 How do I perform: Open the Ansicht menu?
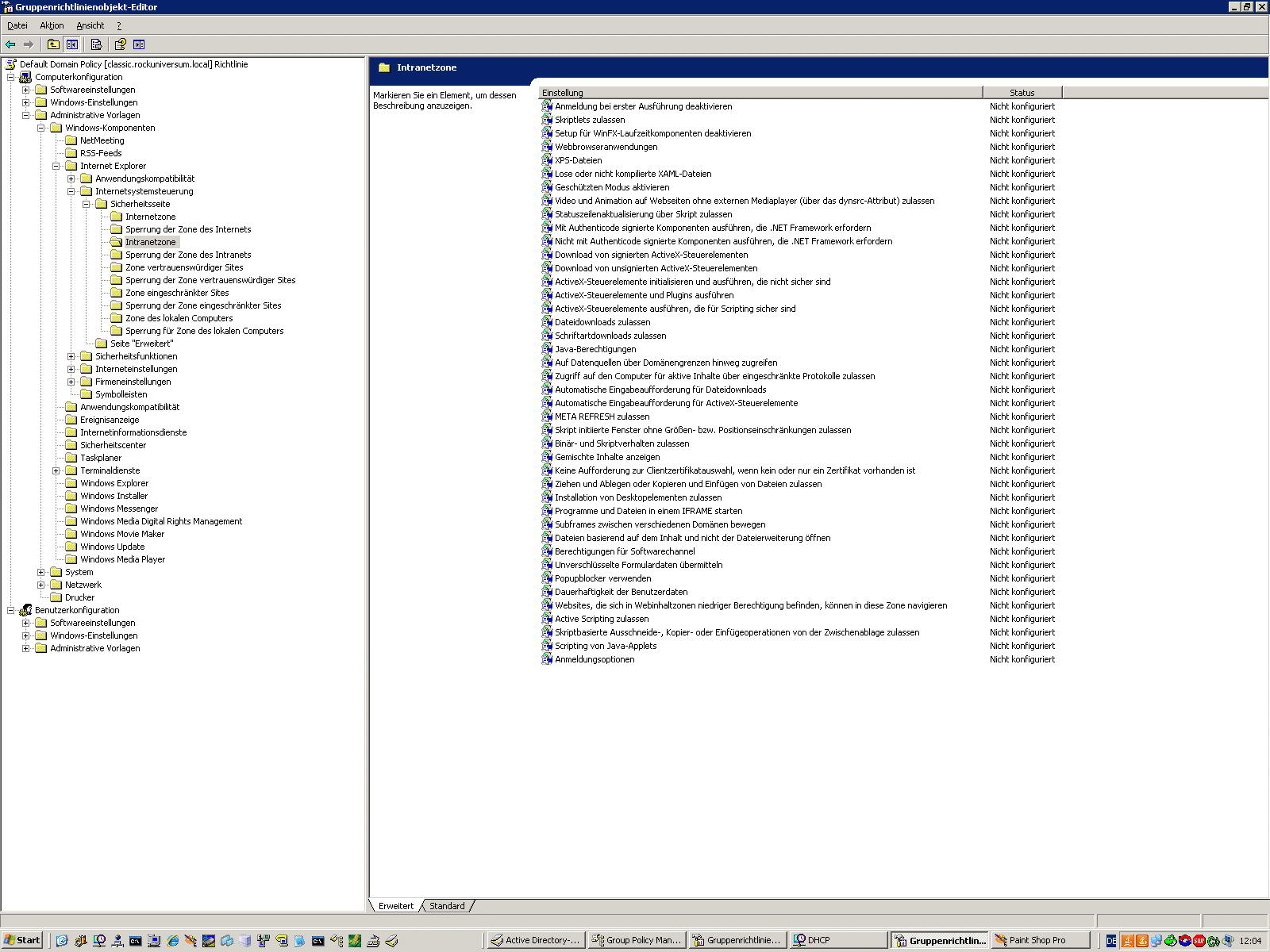point(90,25)
